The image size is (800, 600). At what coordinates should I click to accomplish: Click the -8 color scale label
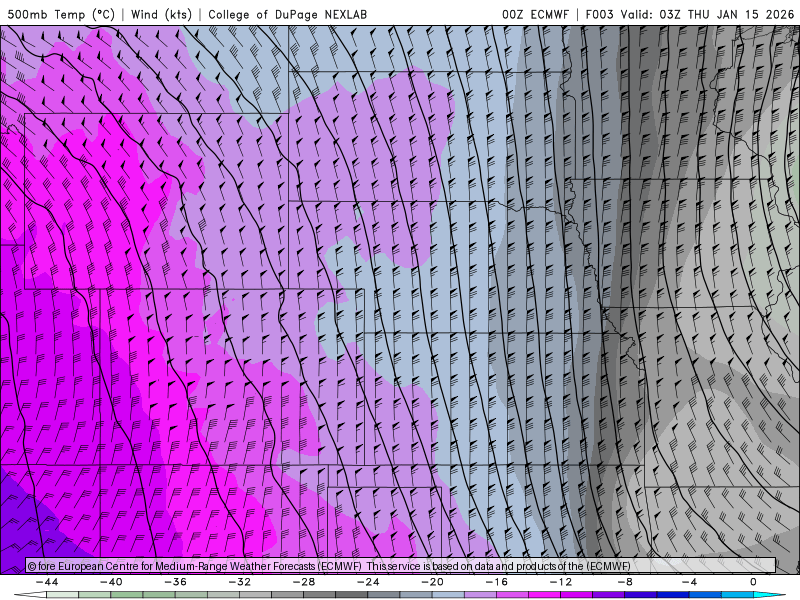(625, 582)
